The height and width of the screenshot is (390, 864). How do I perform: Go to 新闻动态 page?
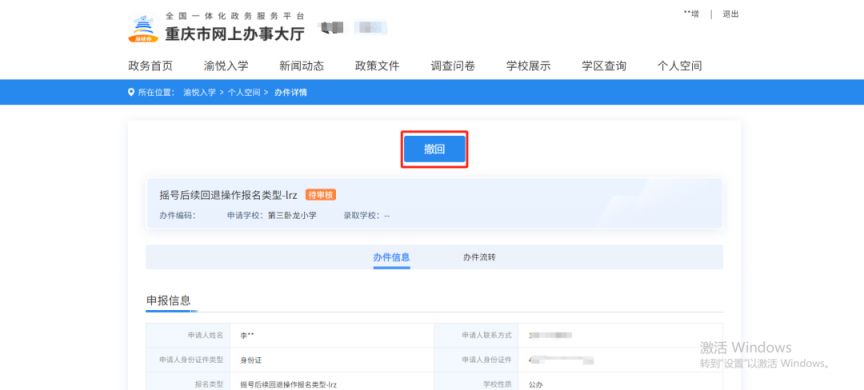[x=301, y=66]
